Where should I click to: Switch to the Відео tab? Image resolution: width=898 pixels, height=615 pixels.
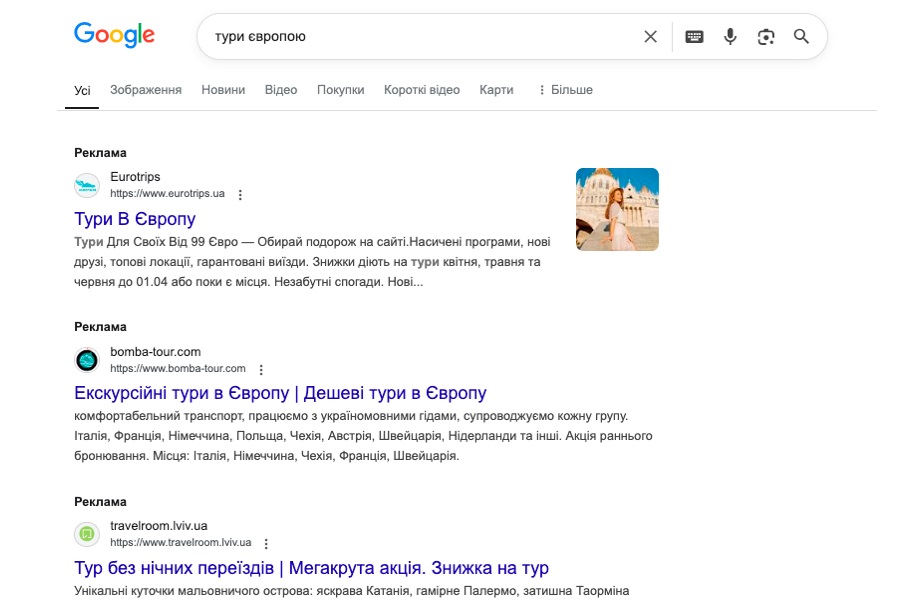[x=281, y=90]
